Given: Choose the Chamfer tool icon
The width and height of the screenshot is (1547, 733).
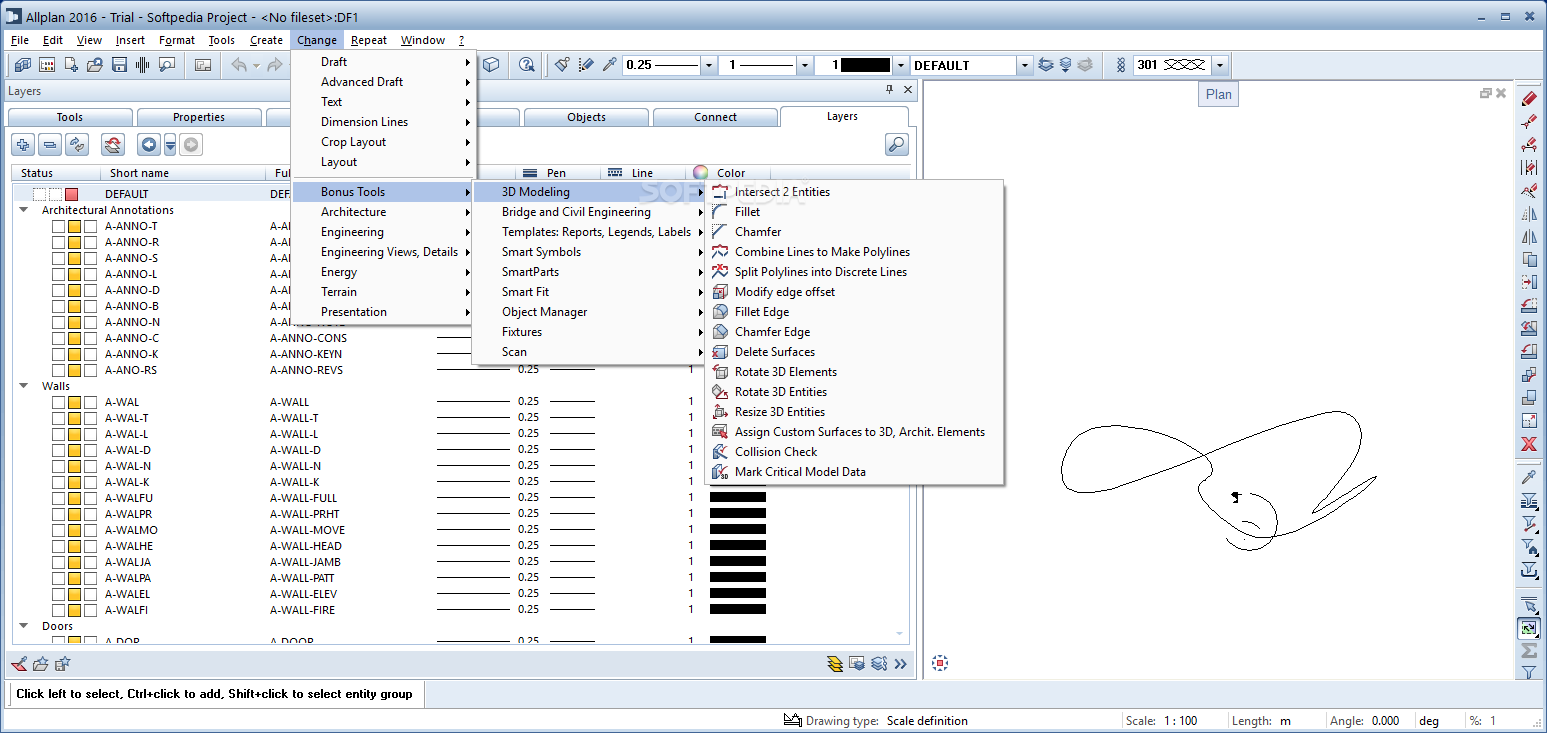Looking at the screenshot, I should [719, 232].
